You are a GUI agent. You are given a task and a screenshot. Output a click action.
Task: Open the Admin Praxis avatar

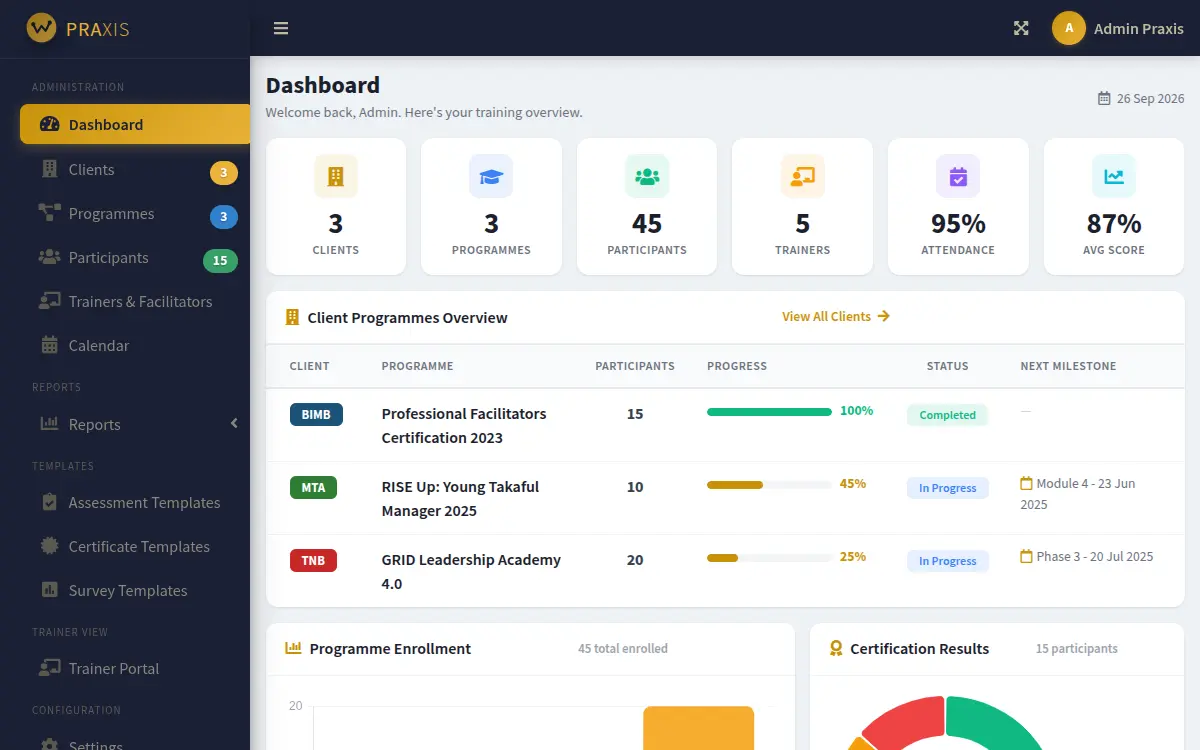click(x=1069, y=28)
